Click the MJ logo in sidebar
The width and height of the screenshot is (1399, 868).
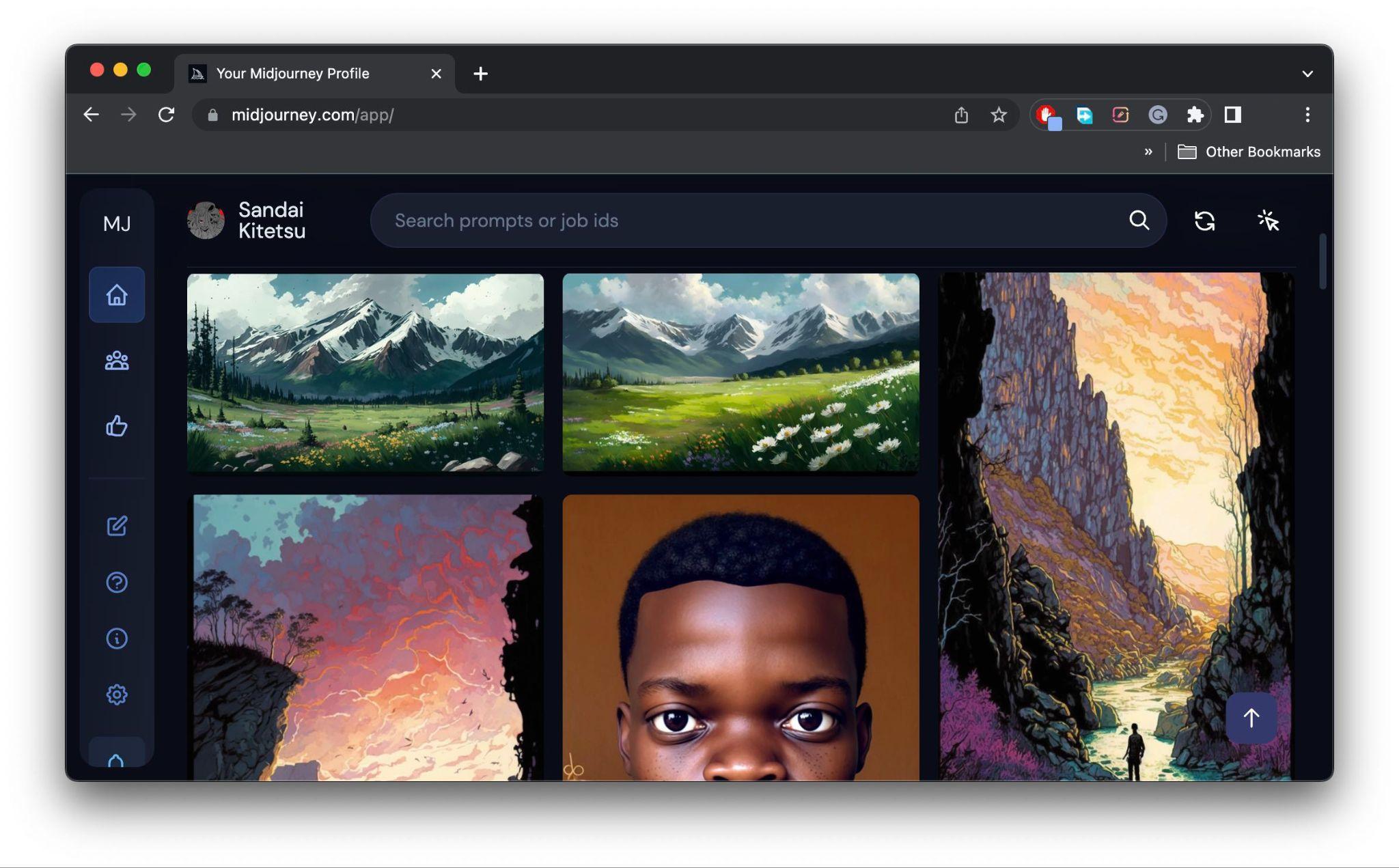tap(117, 224)
